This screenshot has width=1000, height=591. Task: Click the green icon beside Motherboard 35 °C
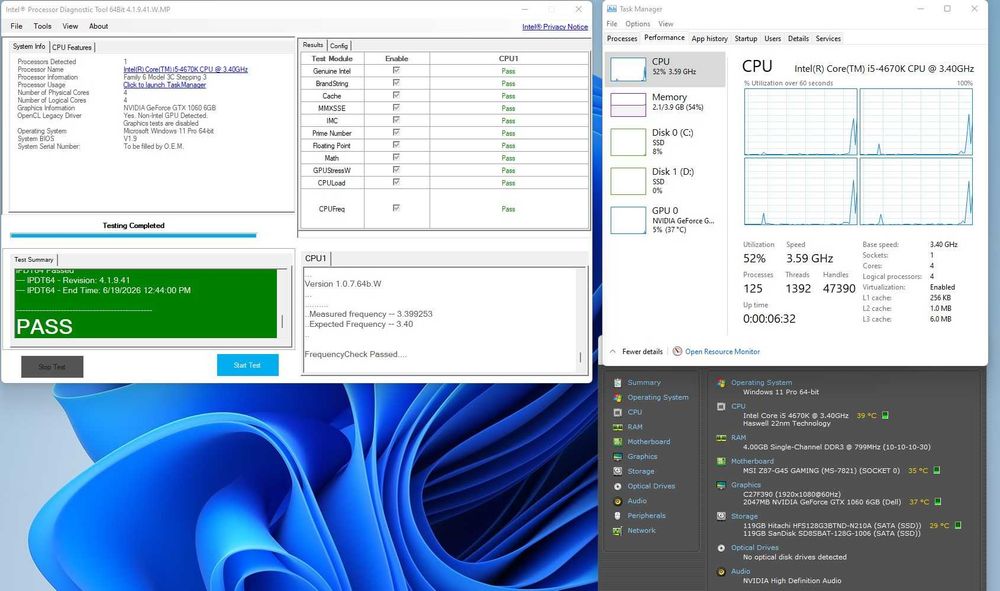936,471
